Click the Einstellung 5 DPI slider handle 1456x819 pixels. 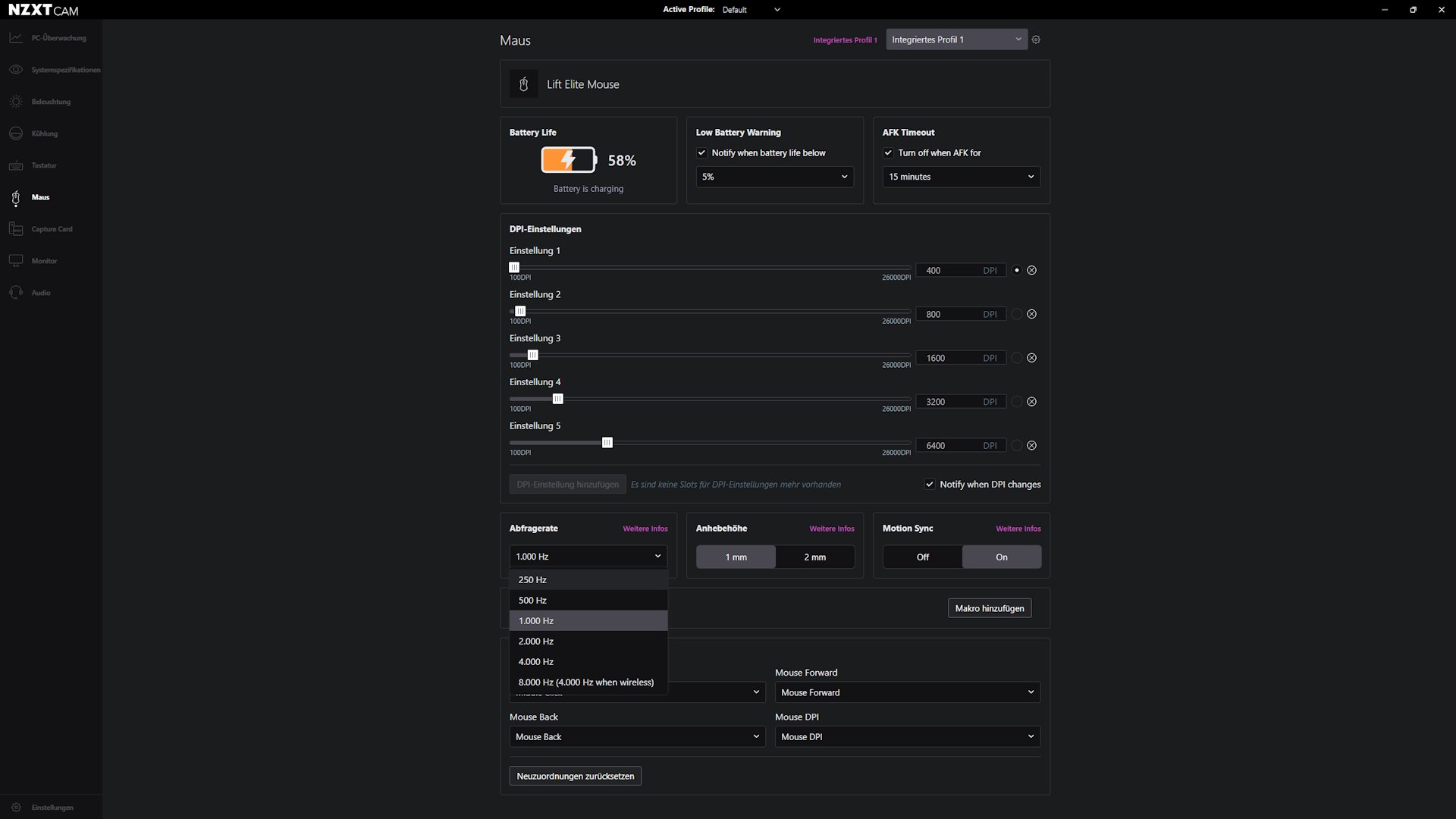click(x=607, y=443)
